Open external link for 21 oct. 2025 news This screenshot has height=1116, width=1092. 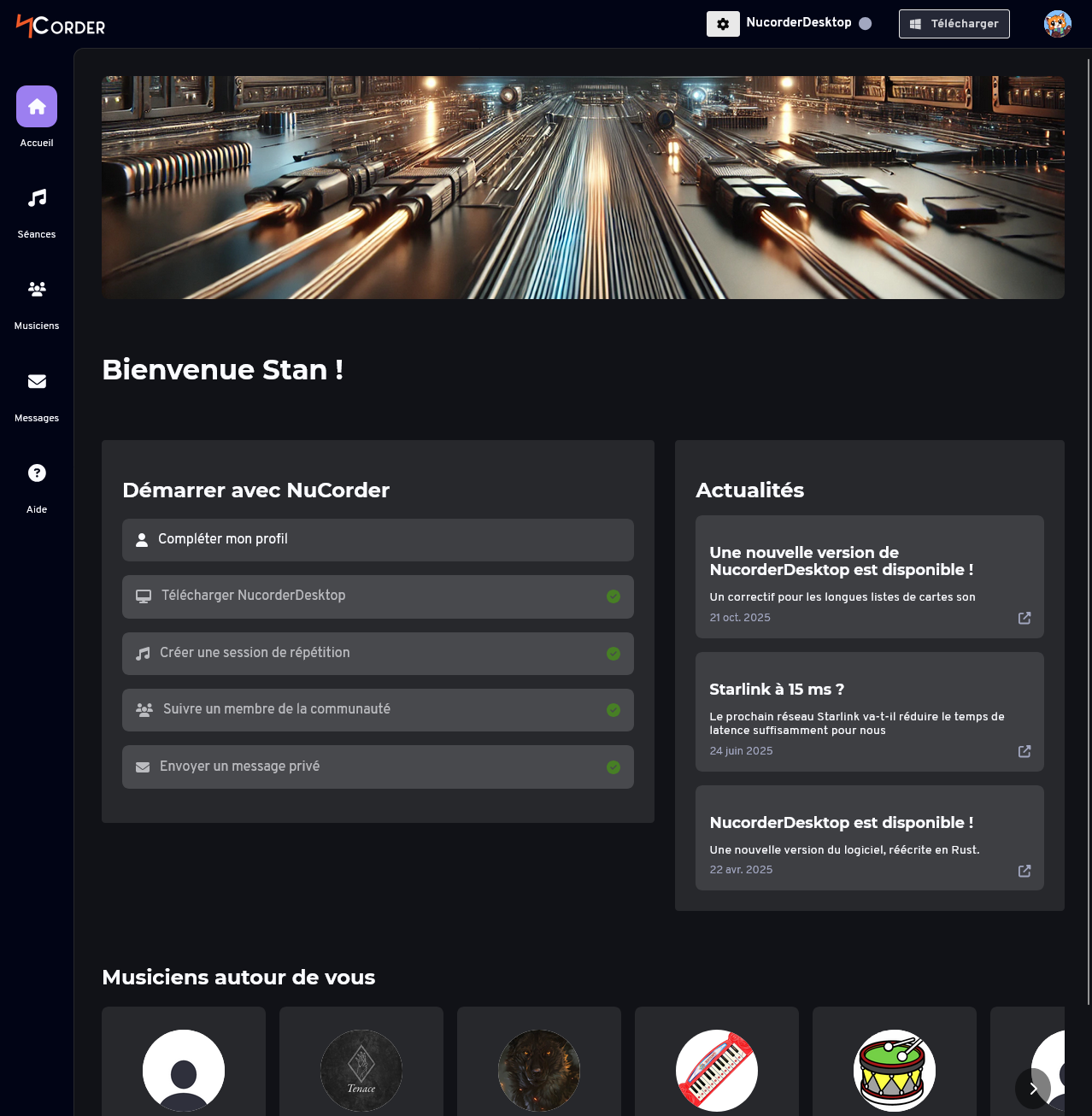pyautogui.click(x=1024, y=618)
